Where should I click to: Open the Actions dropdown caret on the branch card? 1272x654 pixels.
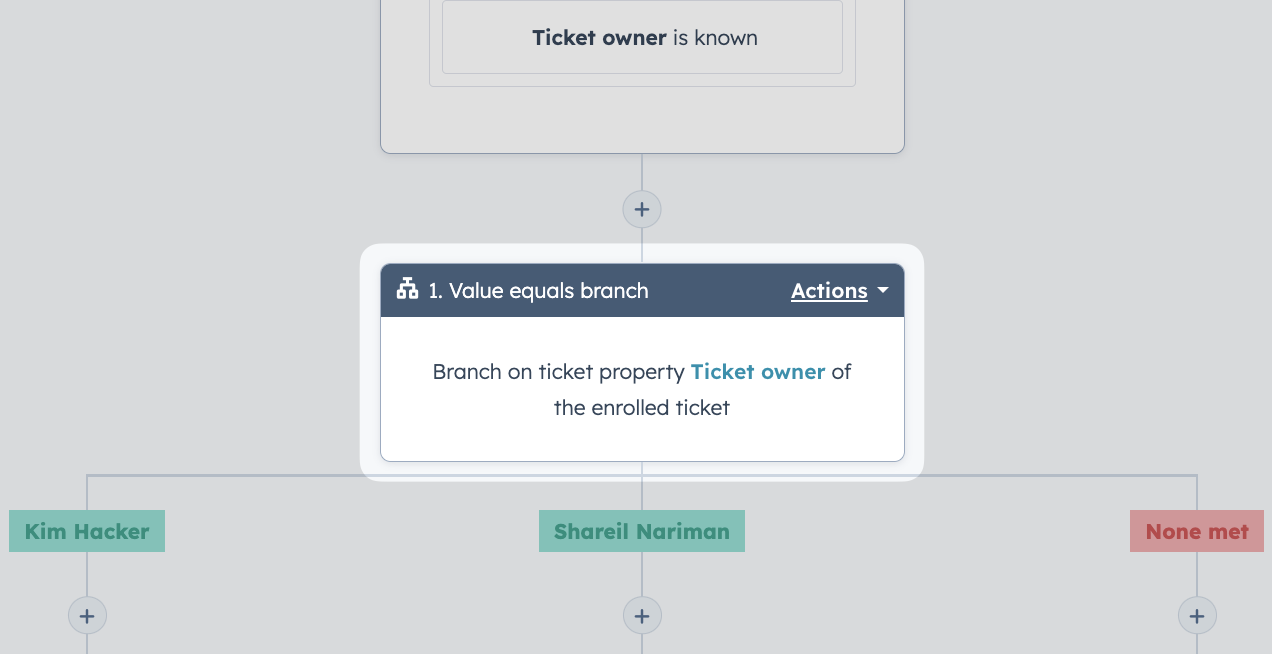point(882,291)
